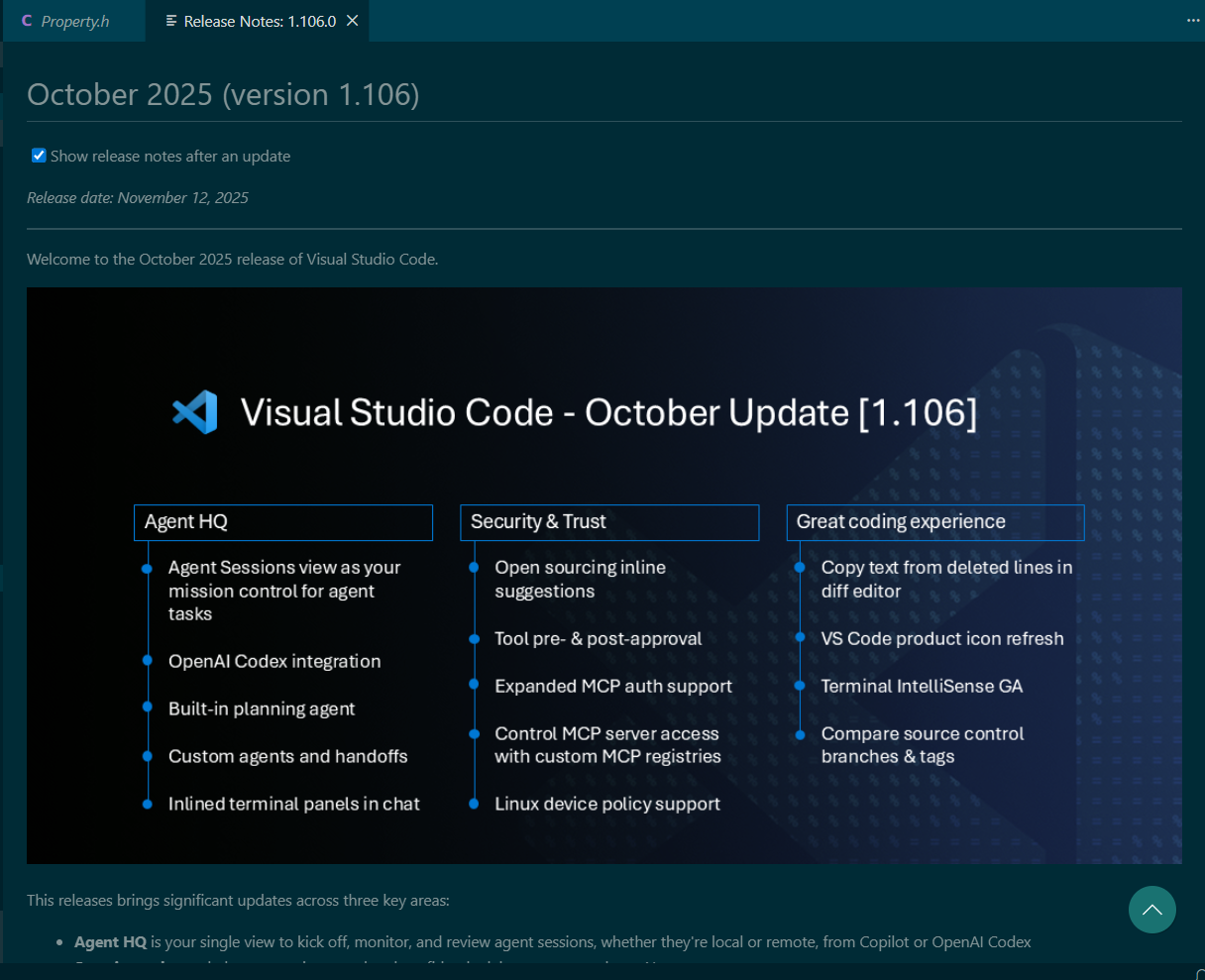1205x980 pixels.
Task: Close the Release Notes: 1.106.0 tab
Action: [352, 21]
